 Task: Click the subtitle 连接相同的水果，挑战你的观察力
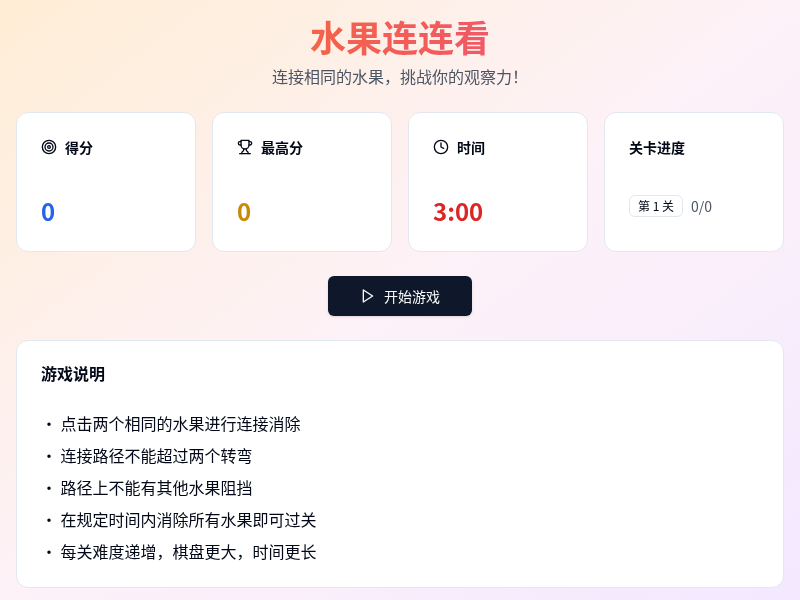coord(396,78)
